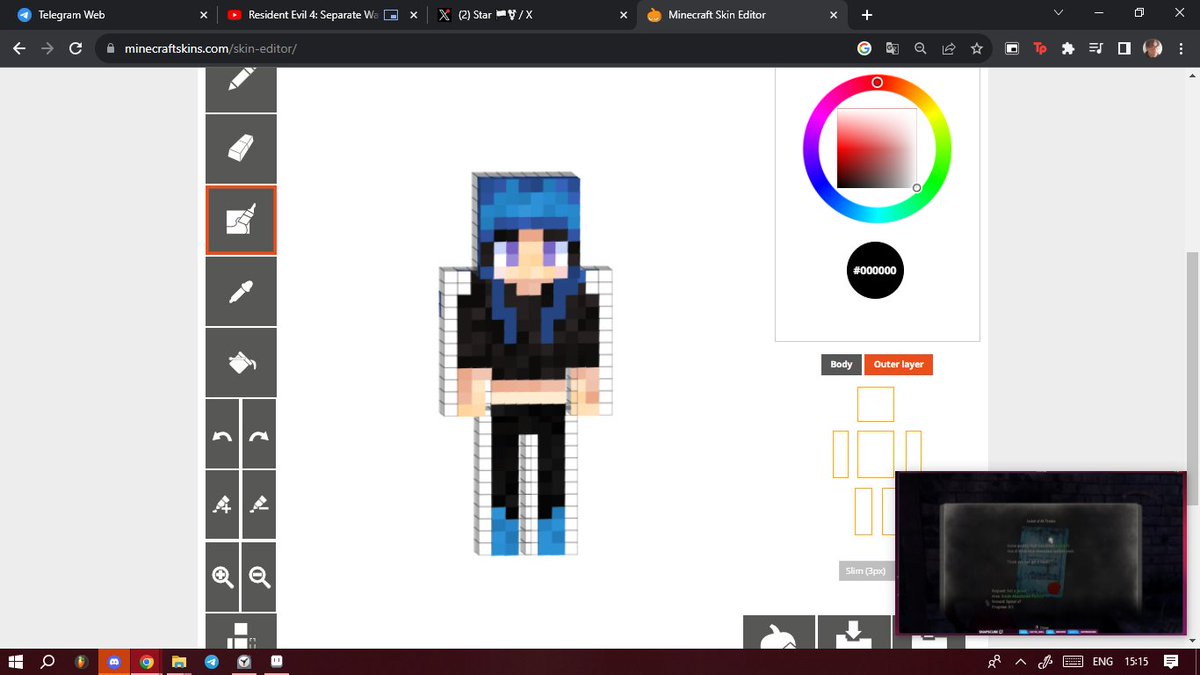This screenshot has width=1200, height=675.
Task: Switch to Outer layer
Action: (x=898, y=364)
